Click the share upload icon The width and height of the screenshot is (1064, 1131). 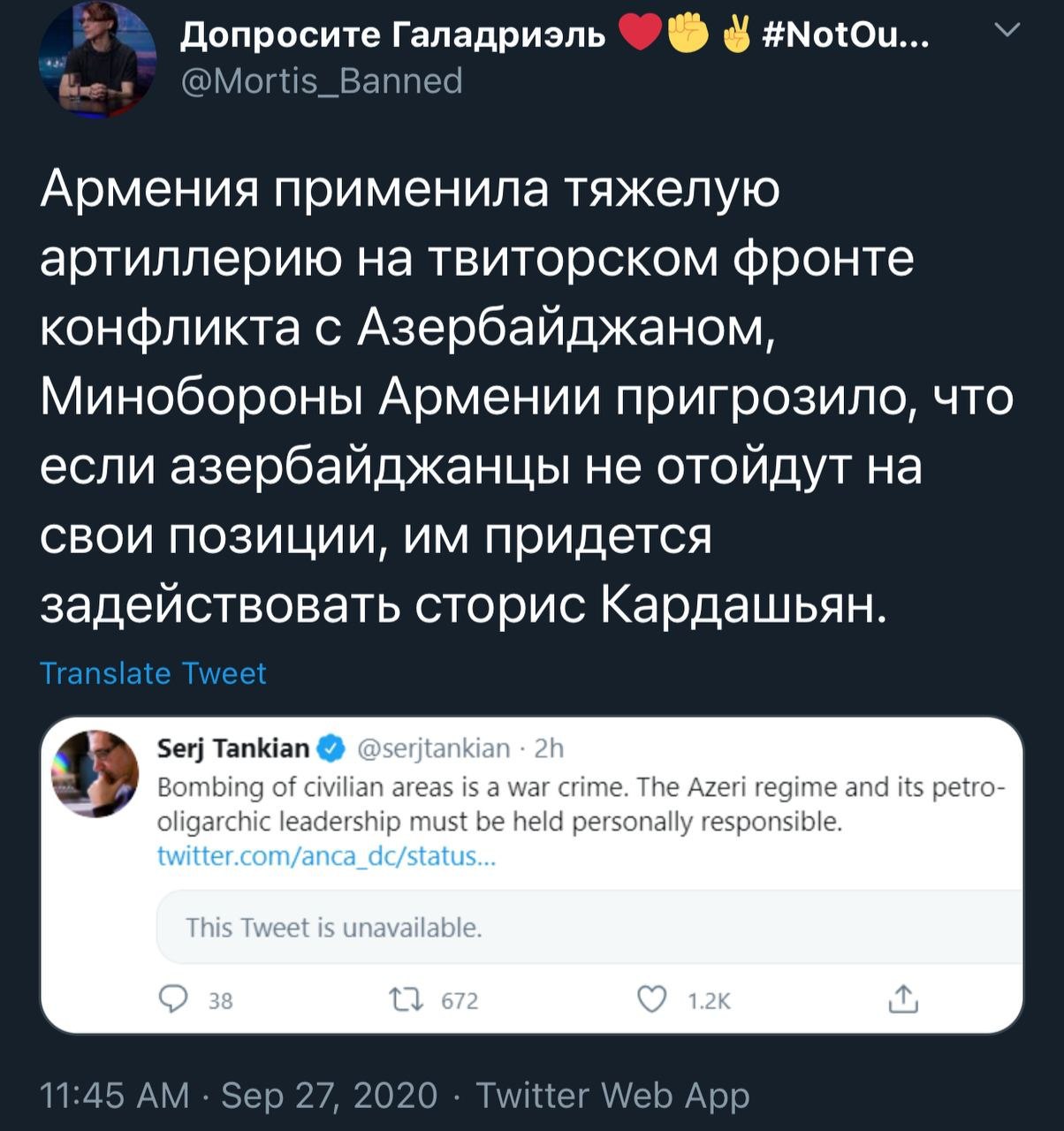click(x=903, y=999)
